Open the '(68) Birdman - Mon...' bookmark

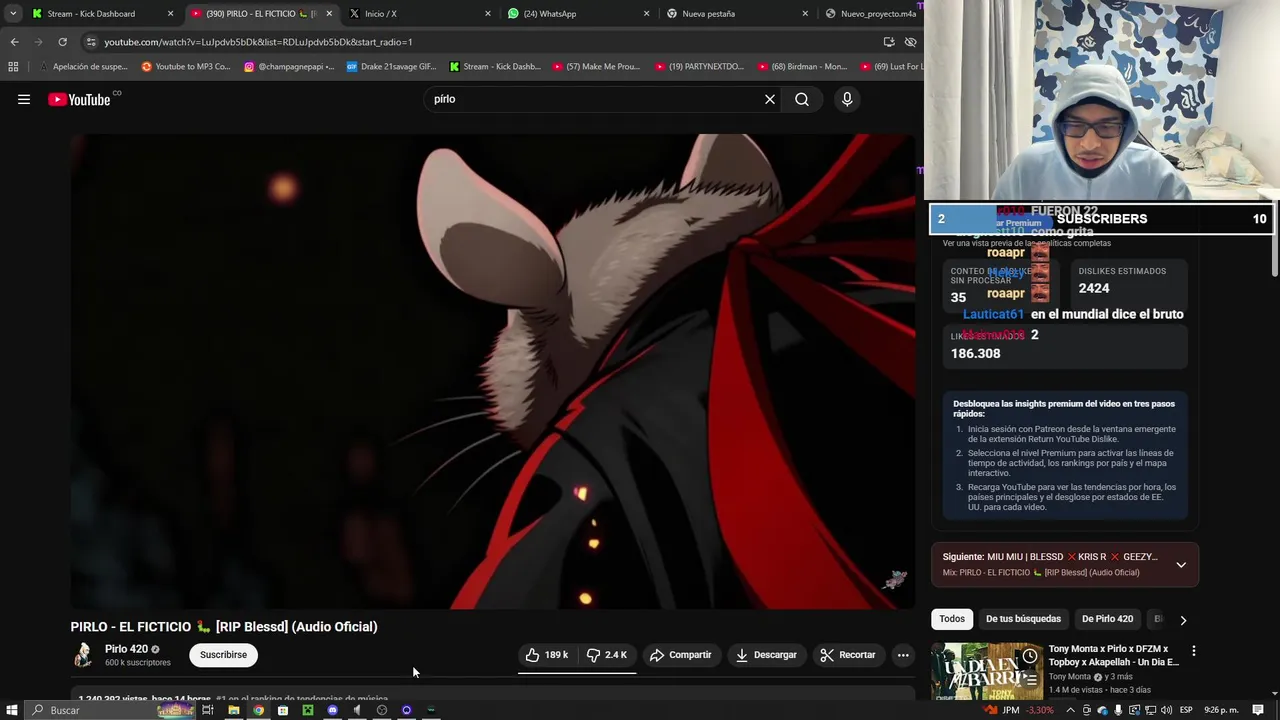[803, 67]
